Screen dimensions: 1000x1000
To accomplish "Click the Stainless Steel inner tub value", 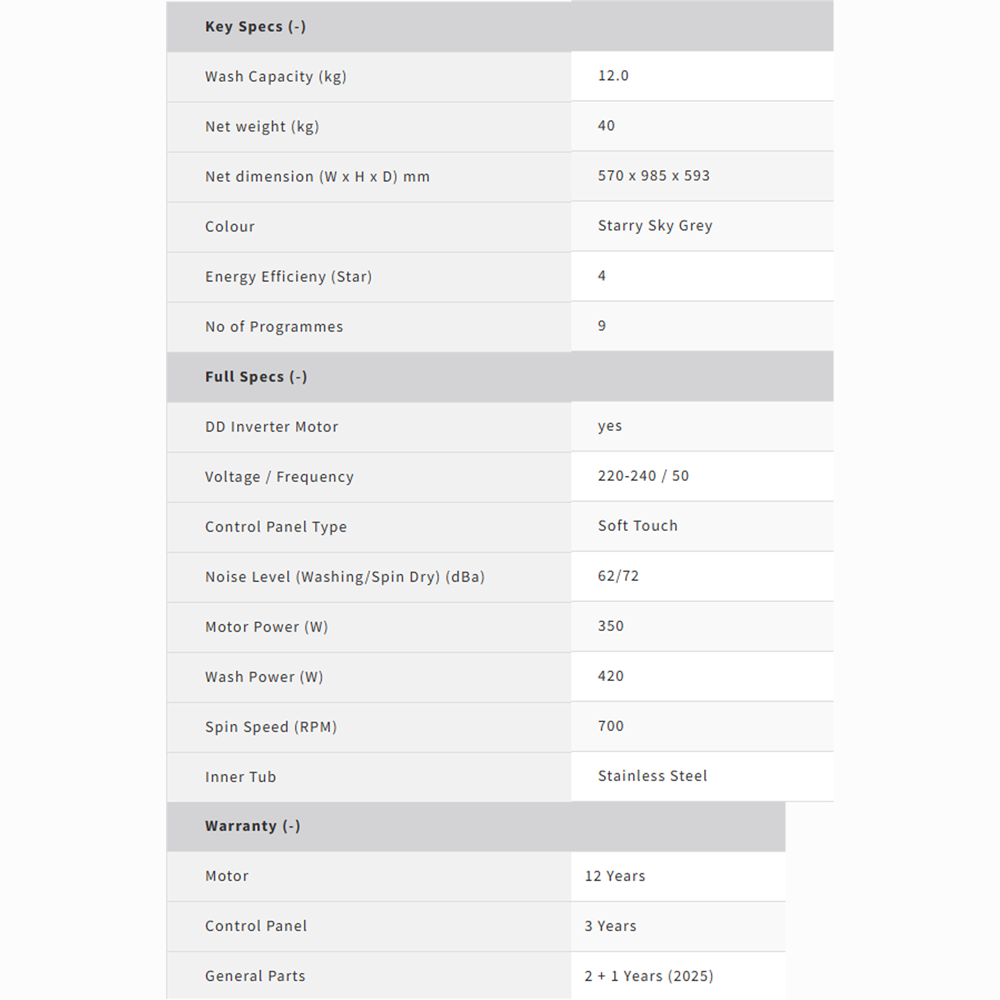I will 652,776.
